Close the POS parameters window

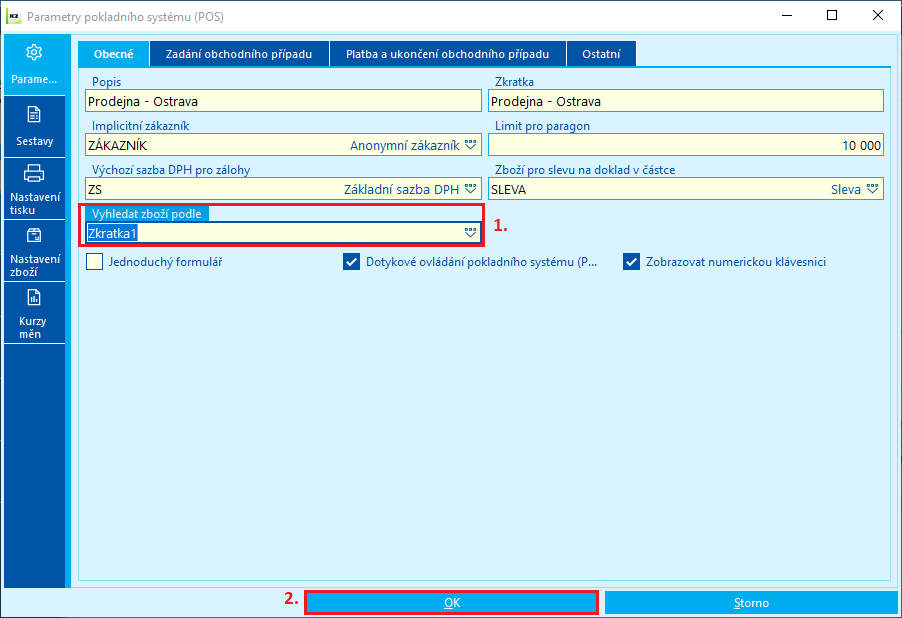point(877,16)
